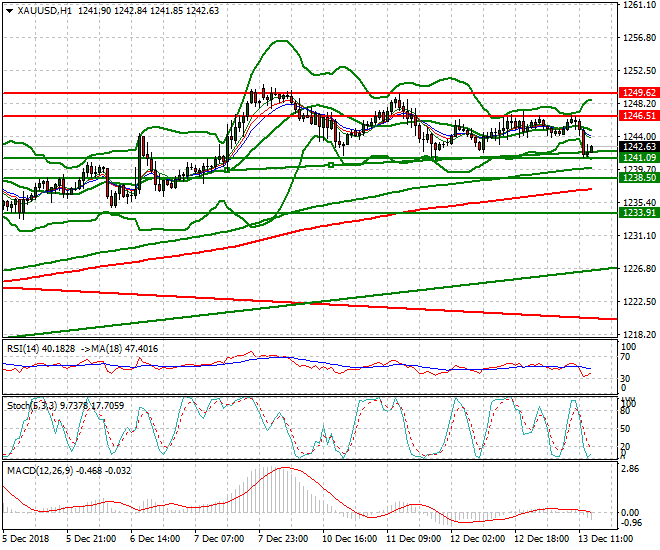This screenshot has width=660, height=550.
Task: Click the 11 Dec 09:00 time label
Action: [x=414, y=539]
